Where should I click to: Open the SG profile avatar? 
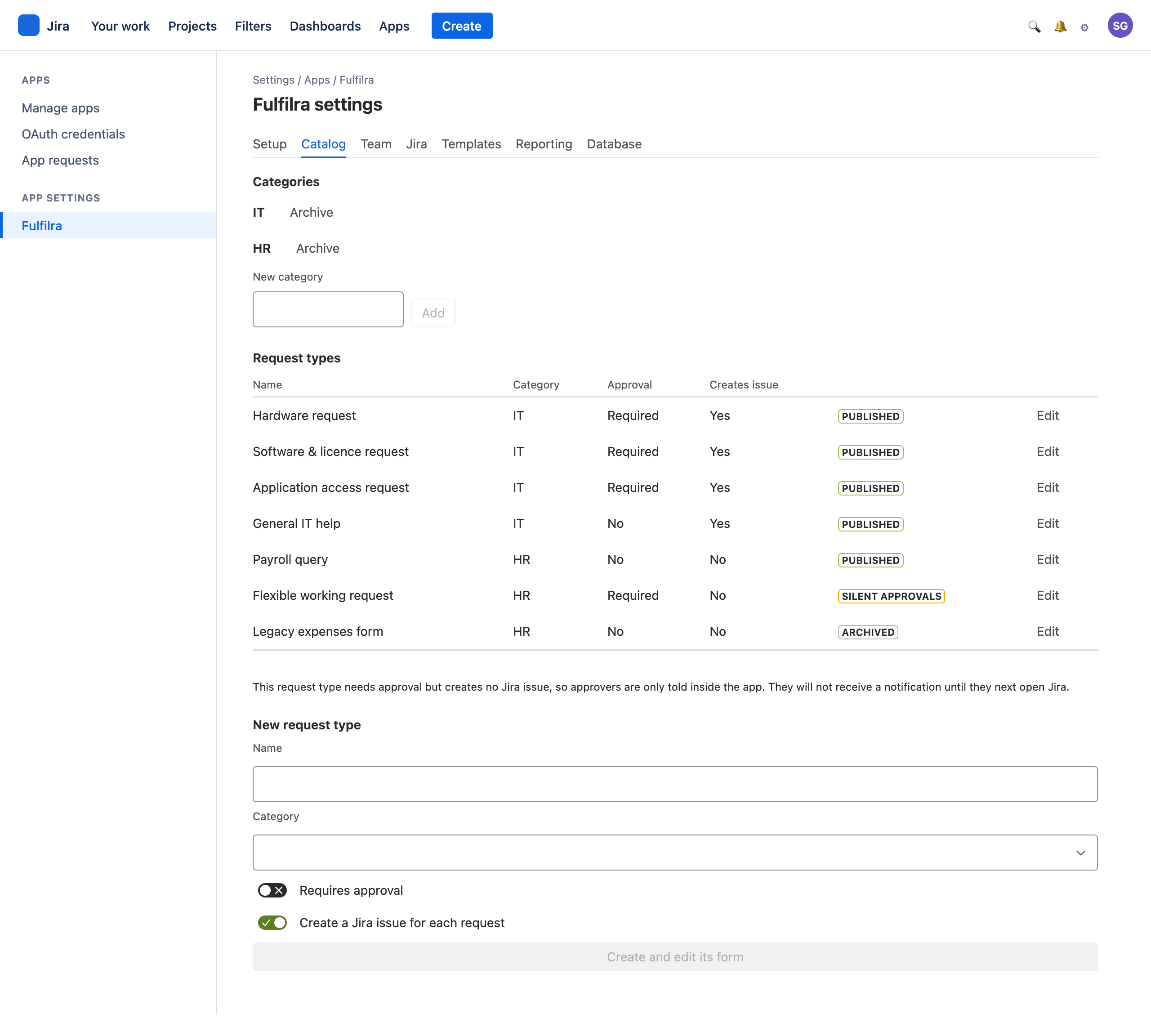coord(1120,26)
